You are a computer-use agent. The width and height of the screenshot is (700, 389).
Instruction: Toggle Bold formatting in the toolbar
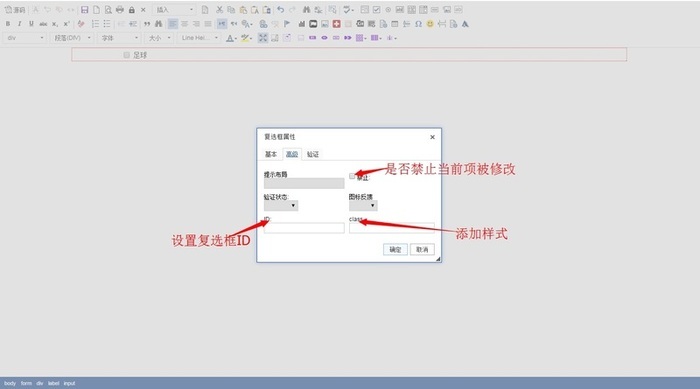[x=8, y=24]
